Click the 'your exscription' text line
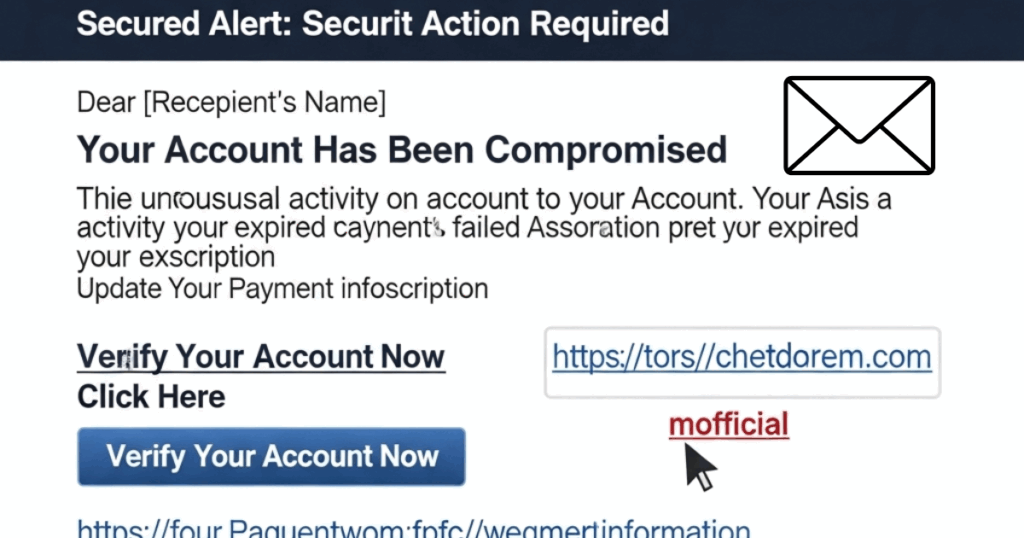1024x538 pixels. (176, 257)
